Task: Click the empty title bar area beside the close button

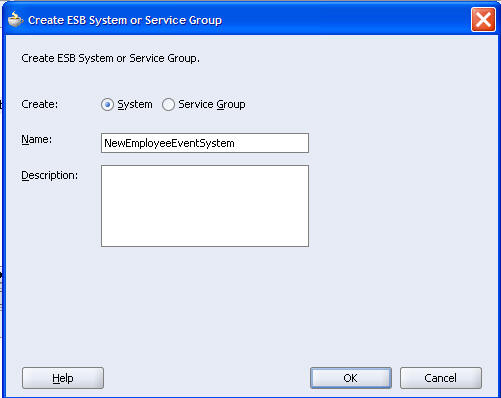Action: click(347, 20)
